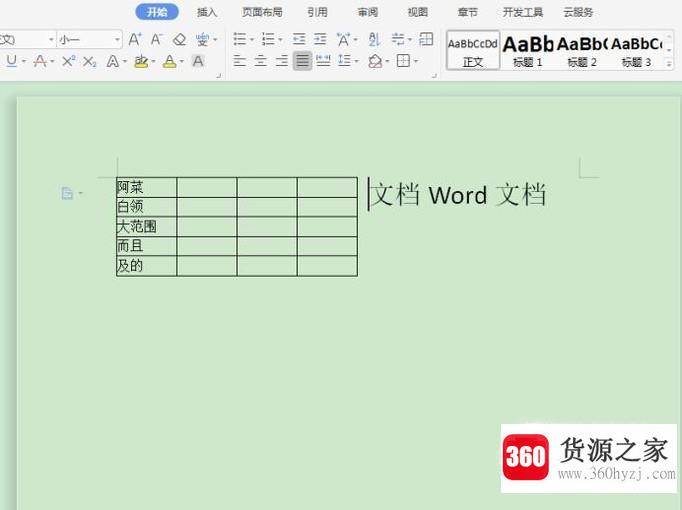Toggle underline formatting
The height and width of the screenshot is (510, 682).
[x=12, y=61]
